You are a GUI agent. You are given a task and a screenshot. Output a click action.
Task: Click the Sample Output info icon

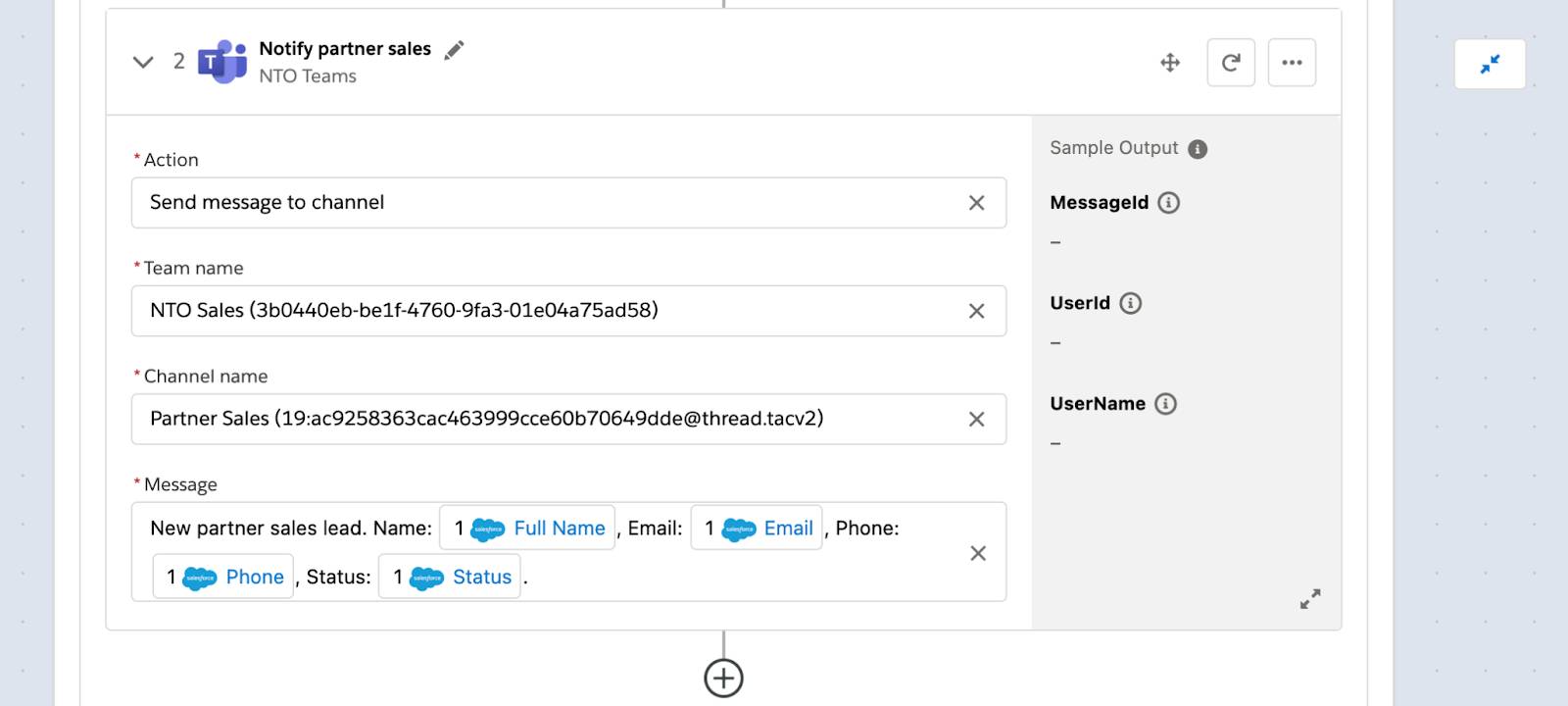coord(1198,149)
